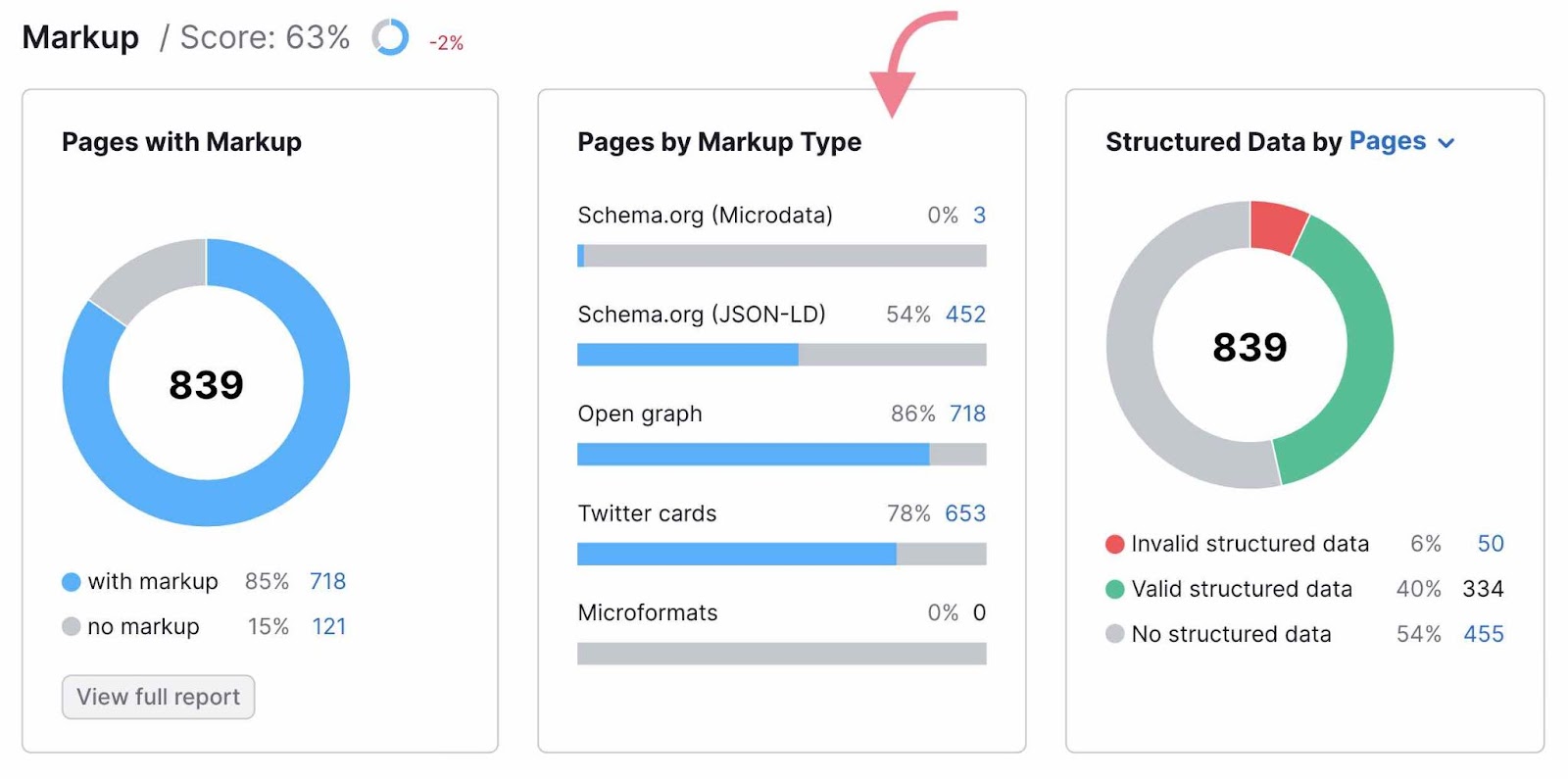Select the blue 'with markup' legend dot

tap(70, 581)
